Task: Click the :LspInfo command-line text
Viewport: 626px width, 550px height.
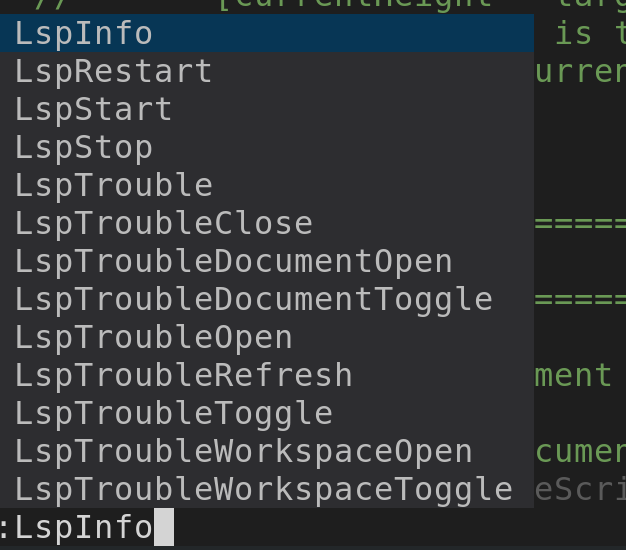Action: [x=76, y=527]
